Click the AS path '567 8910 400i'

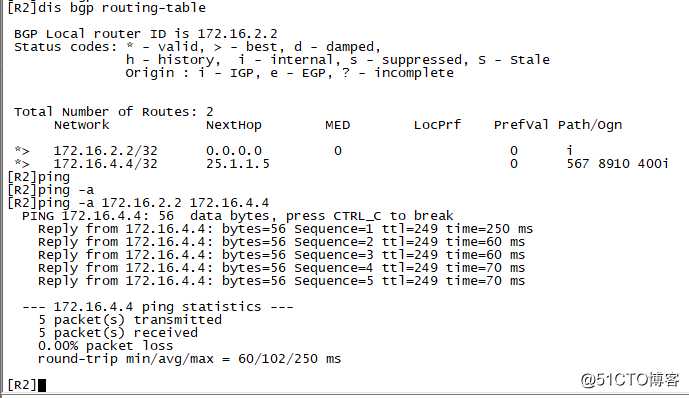pos(617,164)
